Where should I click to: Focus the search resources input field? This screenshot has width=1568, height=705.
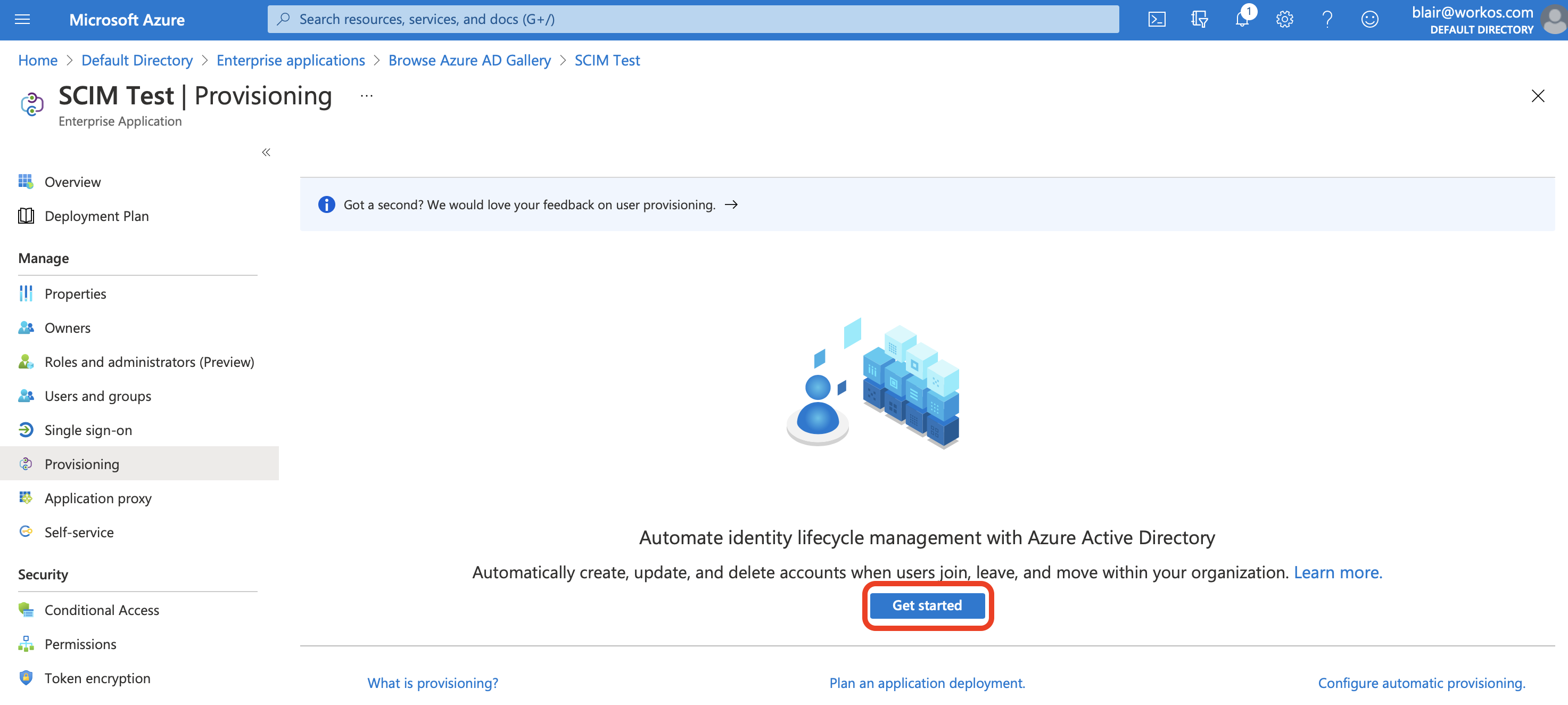tap(692, 20)
